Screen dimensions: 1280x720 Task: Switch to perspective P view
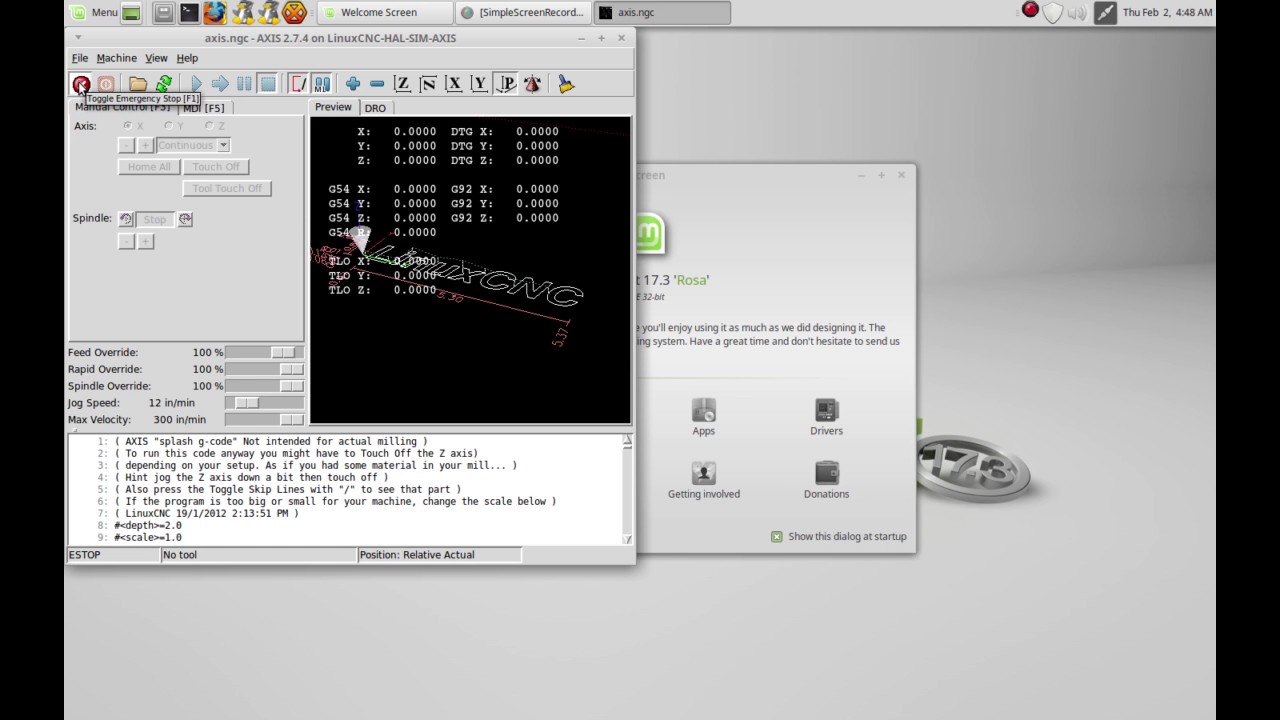pyautogui.click(x=506, y=84)
